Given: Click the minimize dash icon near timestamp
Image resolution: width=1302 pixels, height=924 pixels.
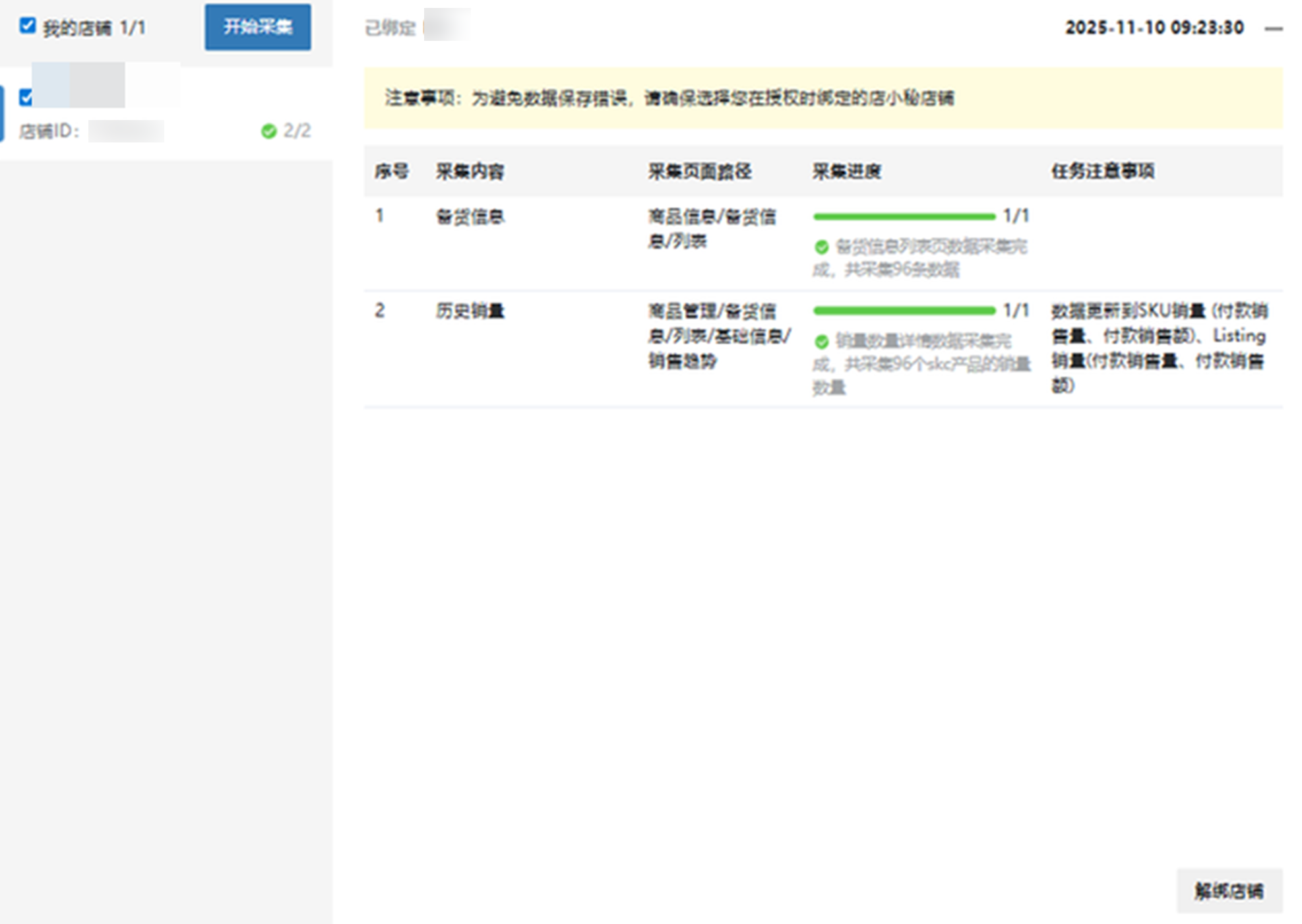Looking at the screenshot, I should click(1274, 29).
